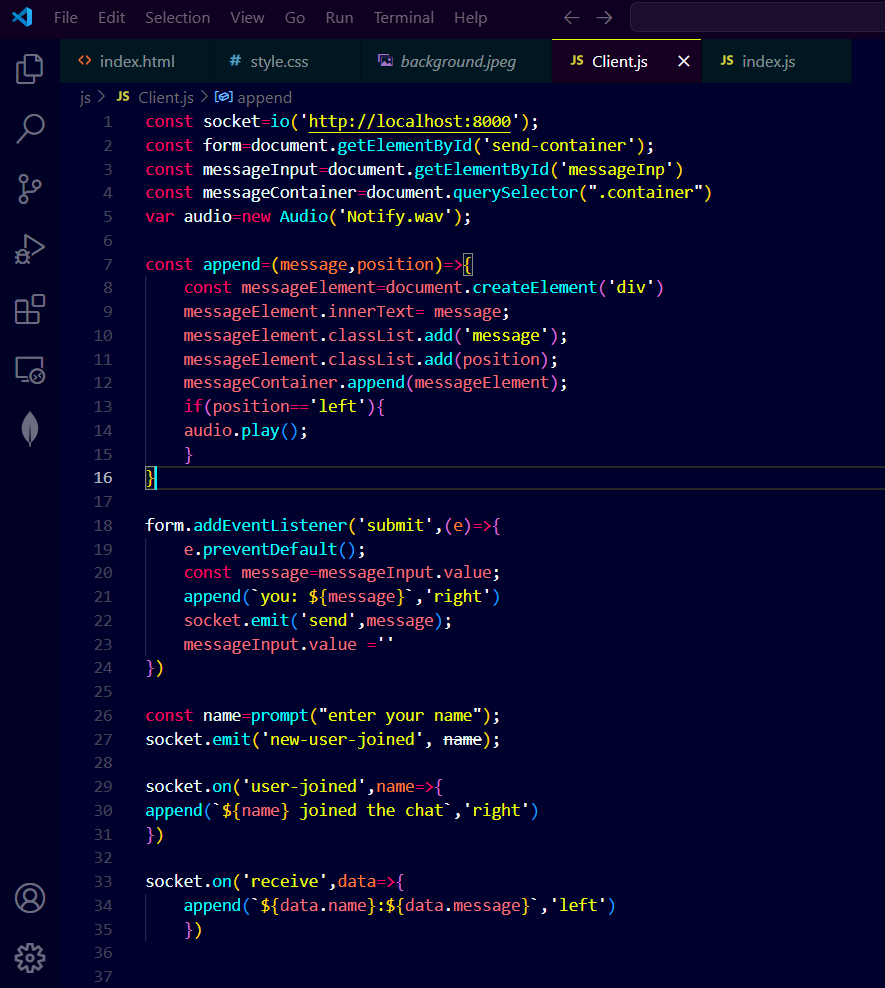Open the Explorer view in activity bar
The width and height of the screenshot is (885, 988).
coord(29,69)
